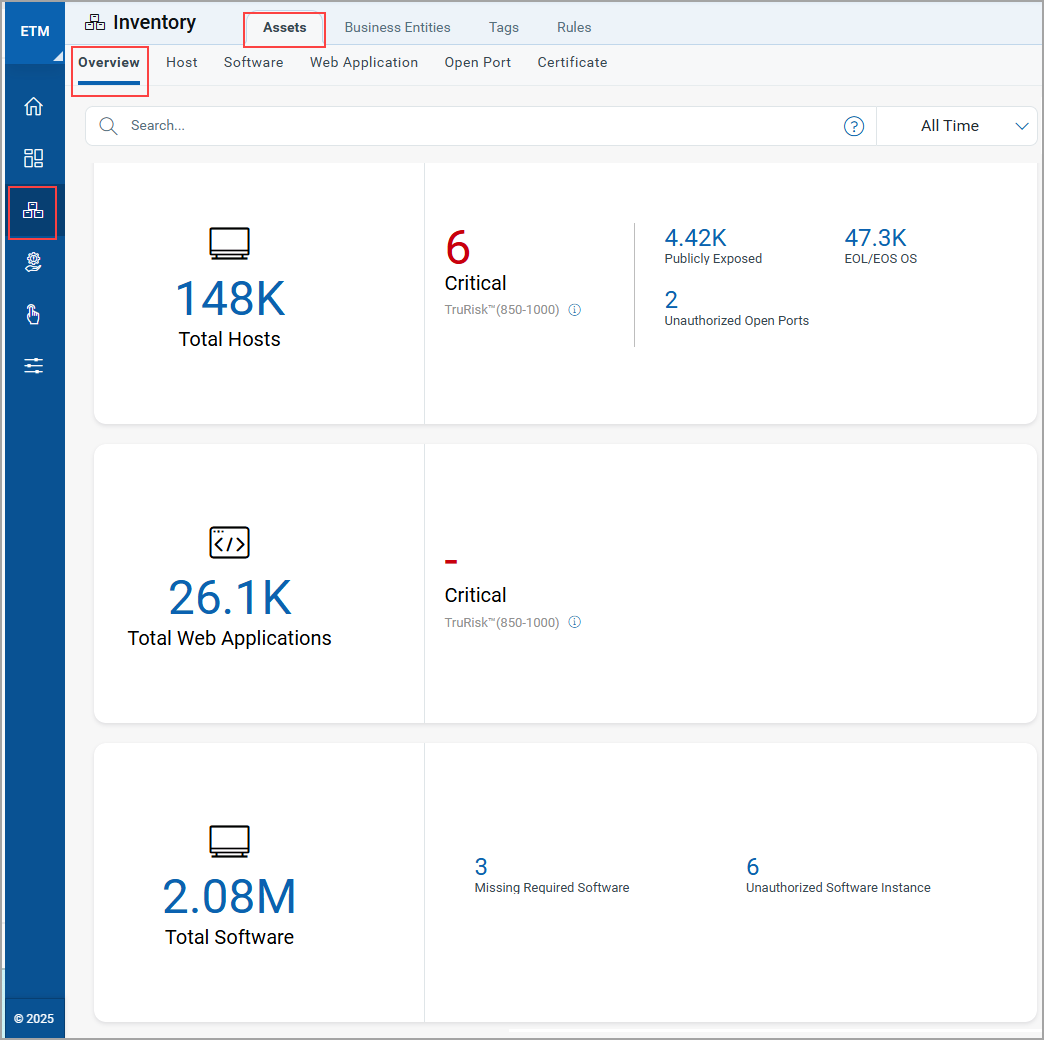The width and height of the screenshot is (1044, 1040).
Task: Click the EOL/EOS OS label
Action: tap(880, 258)
